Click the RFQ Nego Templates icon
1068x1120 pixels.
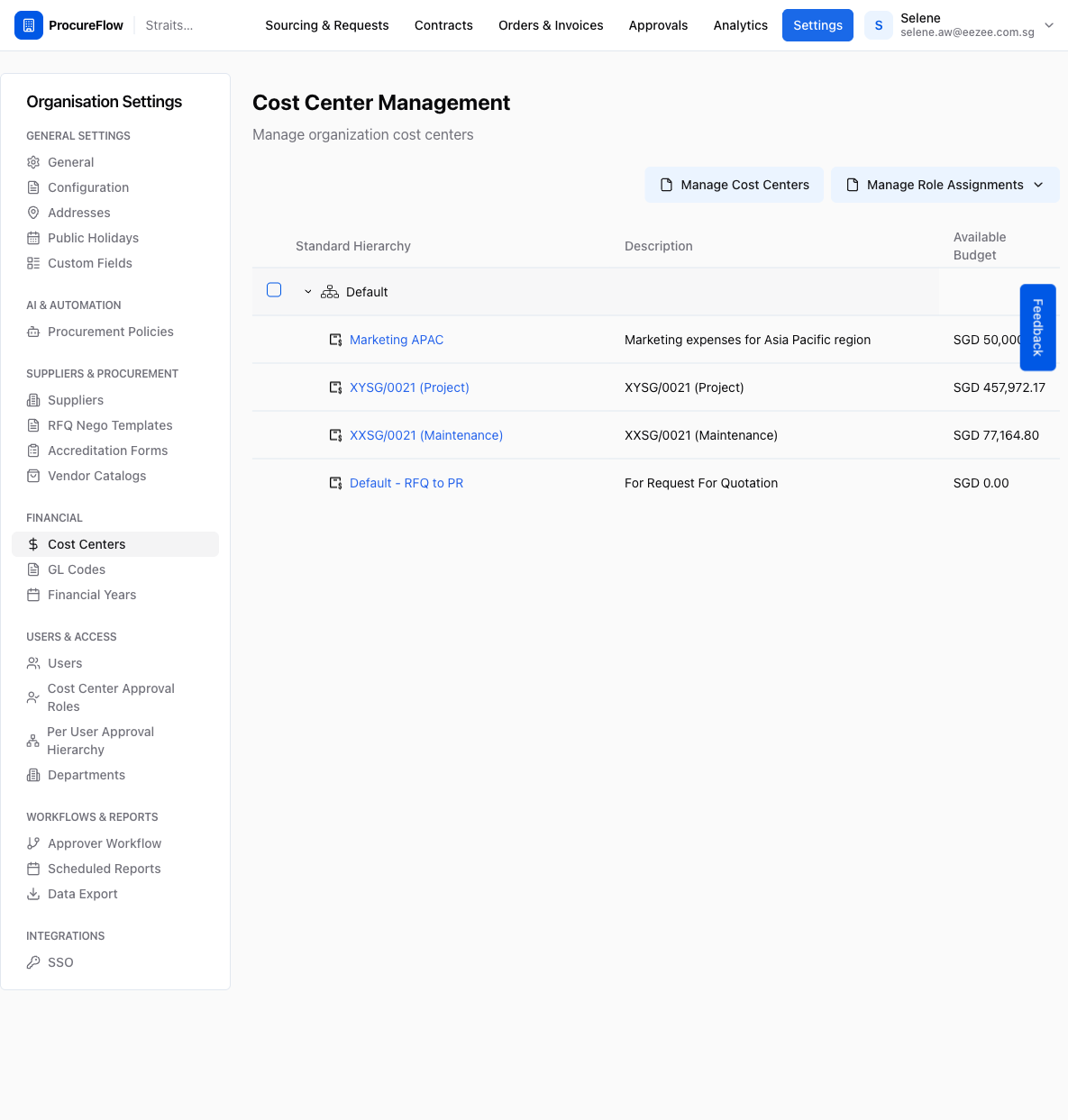click(33, 425)
